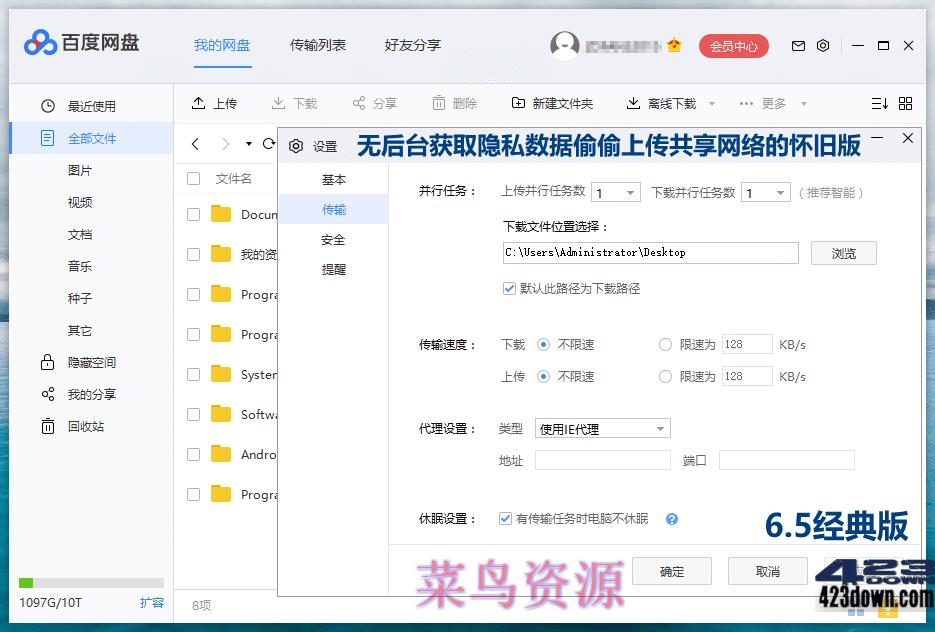935x632 pixels.
Task: Click the 上传 (Upload) toolbar icon
Action: pyautogui.click(x=215, y=103)
